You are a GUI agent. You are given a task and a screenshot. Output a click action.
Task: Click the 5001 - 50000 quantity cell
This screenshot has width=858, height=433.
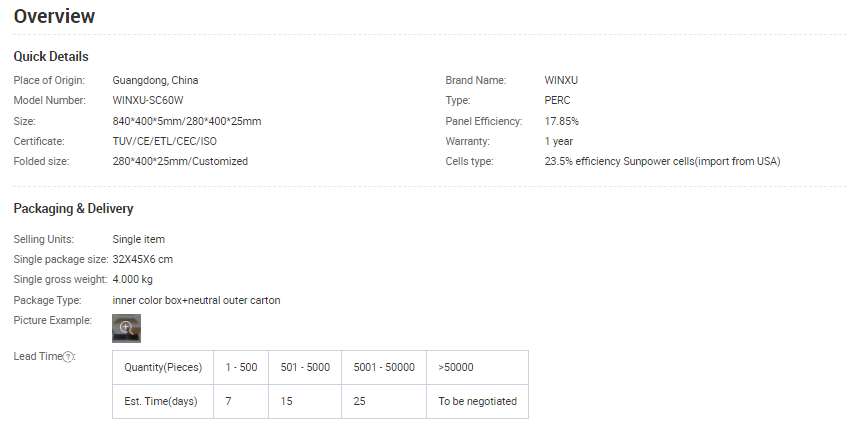click(x=384, y=367)
